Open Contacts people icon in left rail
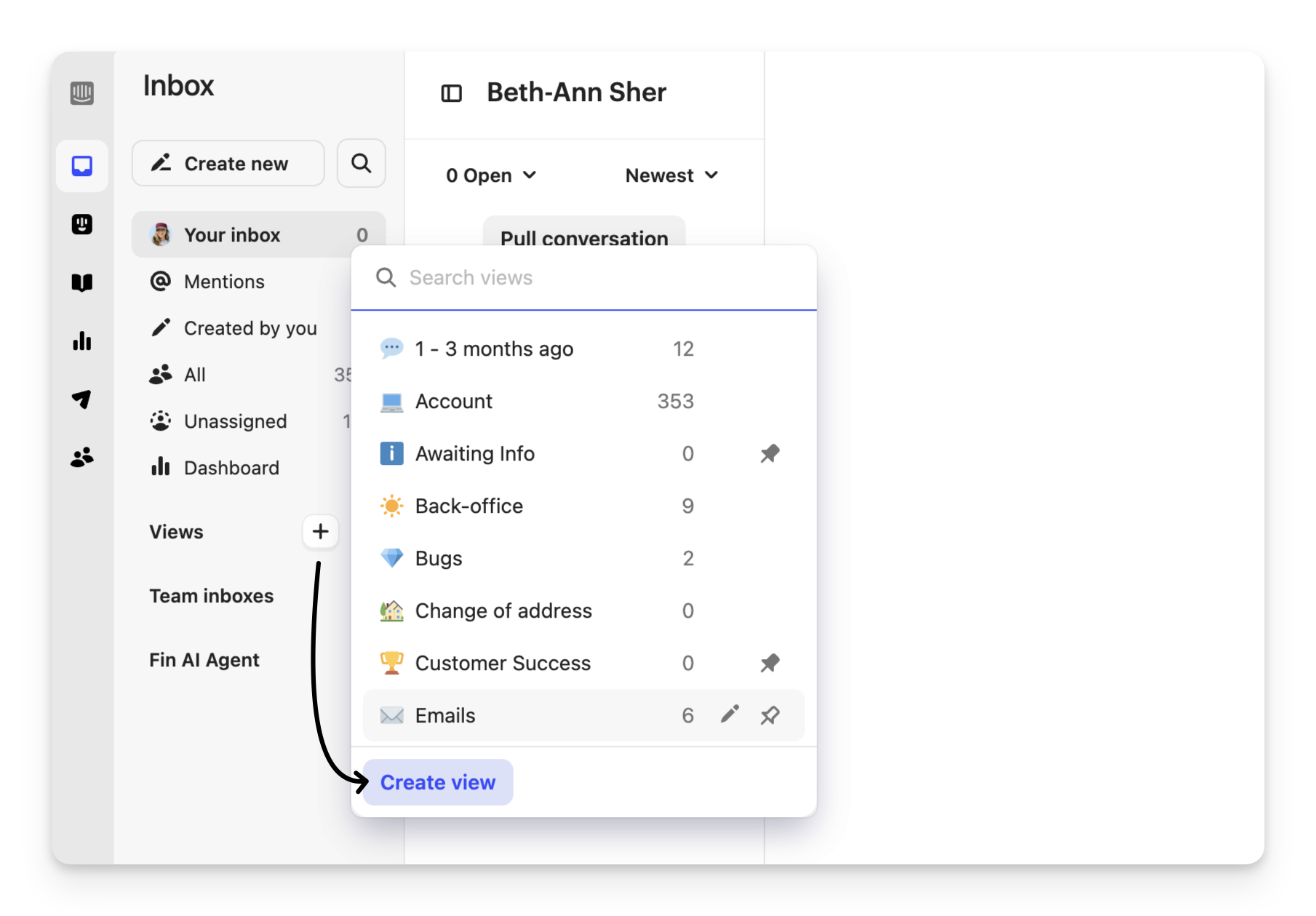This screenshot has height=916, width=1316. point(82,457)
